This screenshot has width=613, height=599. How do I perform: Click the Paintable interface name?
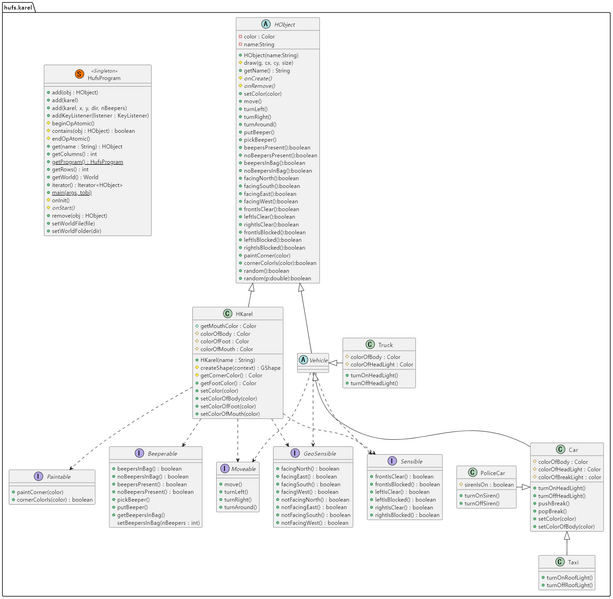click(59, 477)
